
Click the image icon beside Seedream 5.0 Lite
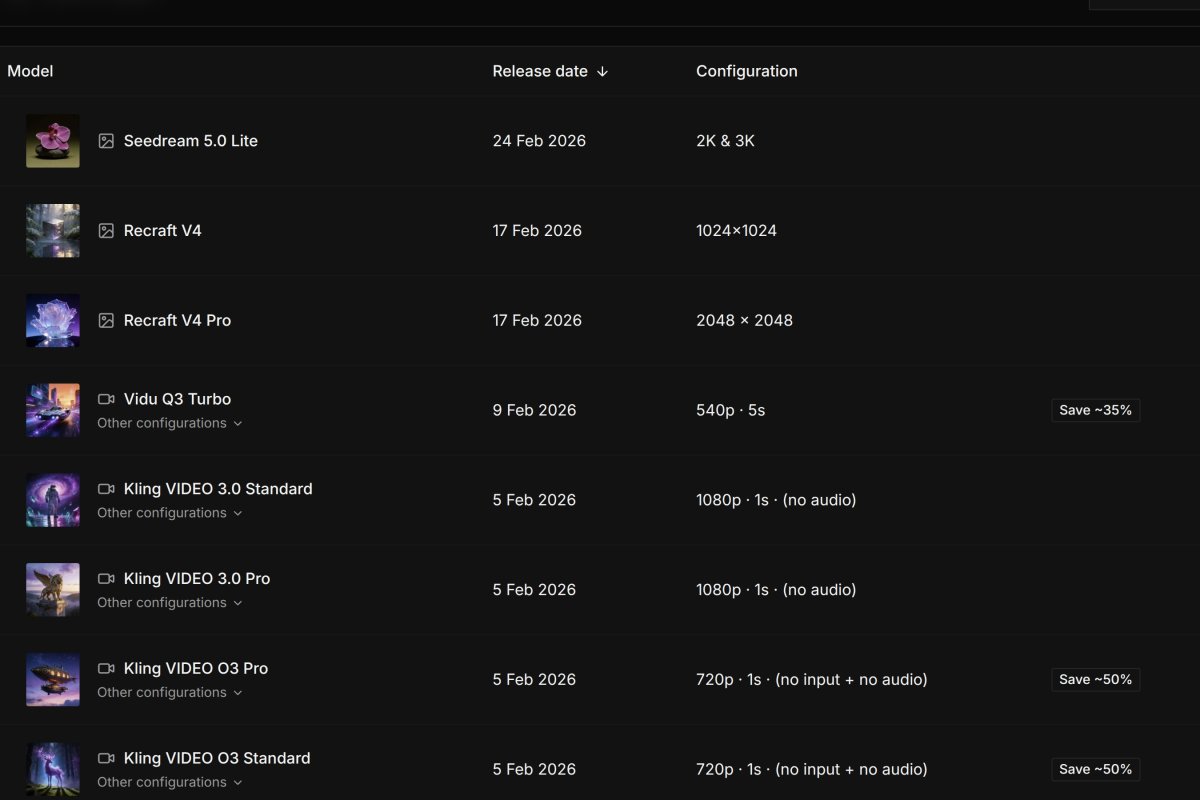(x=106, y=141)
